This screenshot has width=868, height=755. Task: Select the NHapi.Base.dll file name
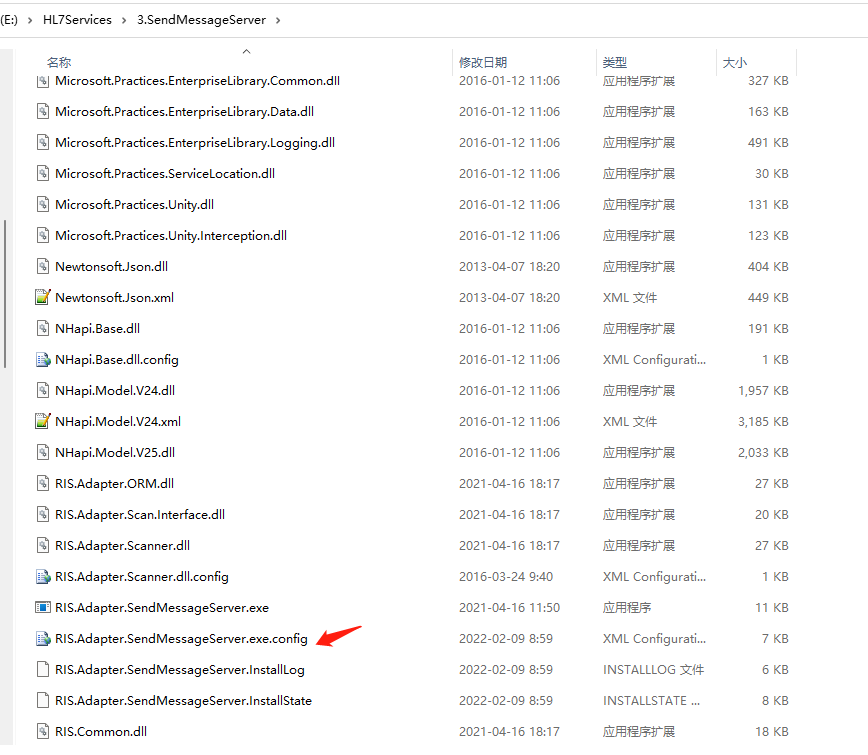point(97,329)
